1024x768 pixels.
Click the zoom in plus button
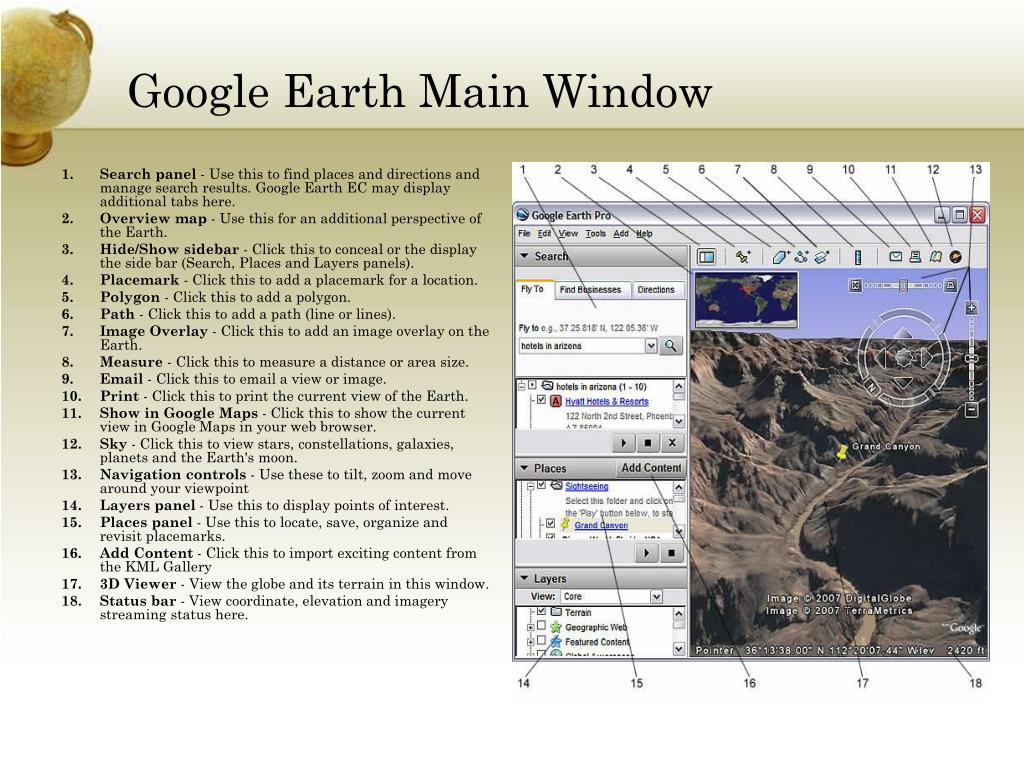(x=971, y=308)
